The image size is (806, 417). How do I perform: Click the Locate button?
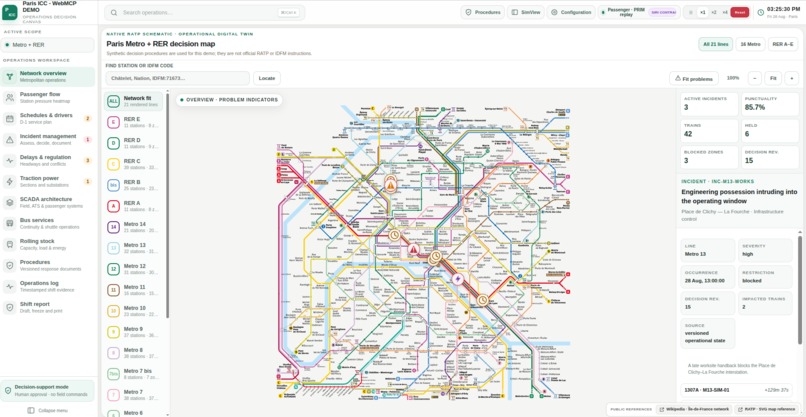coord(267,78)
